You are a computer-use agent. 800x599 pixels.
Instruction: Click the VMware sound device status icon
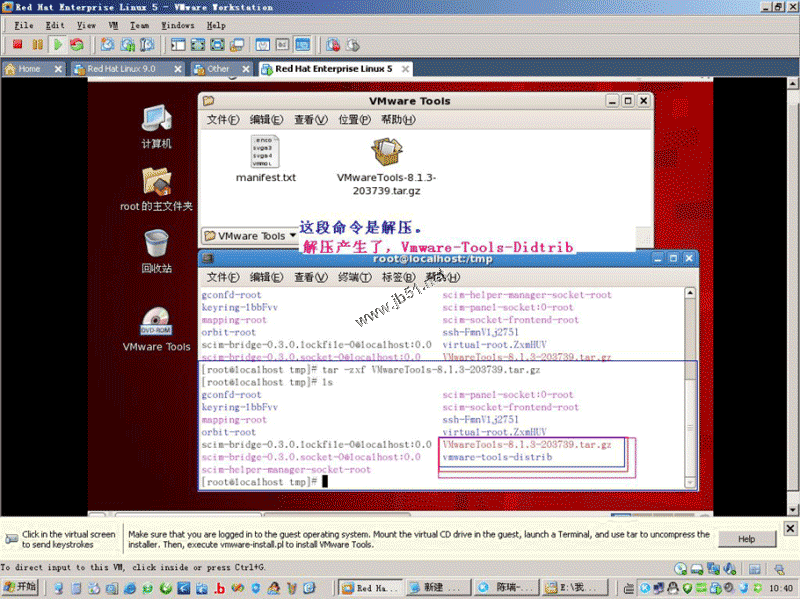click(x=730, y=568)
